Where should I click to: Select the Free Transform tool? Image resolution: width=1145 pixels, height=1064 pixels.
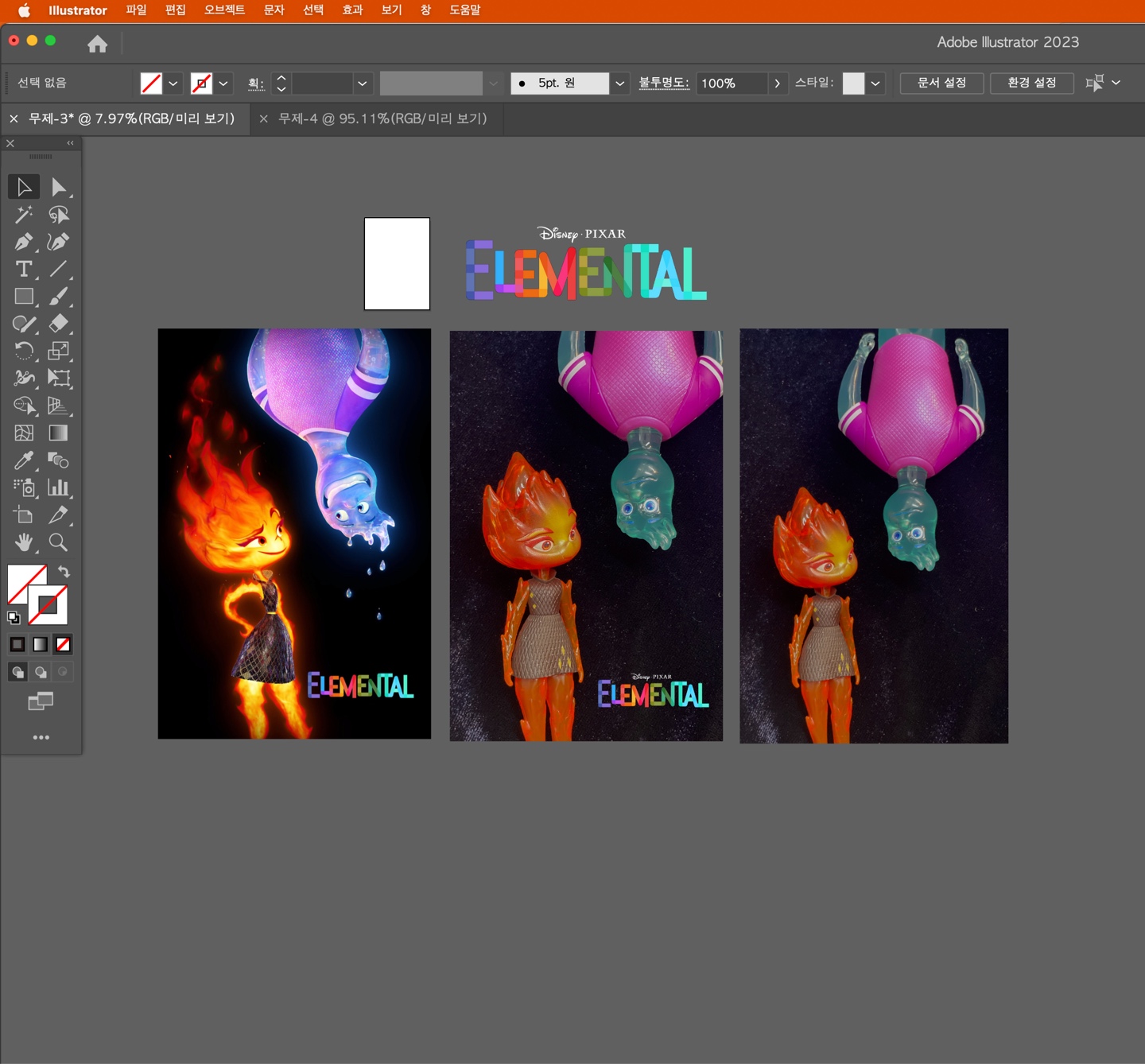coord(59,379)
